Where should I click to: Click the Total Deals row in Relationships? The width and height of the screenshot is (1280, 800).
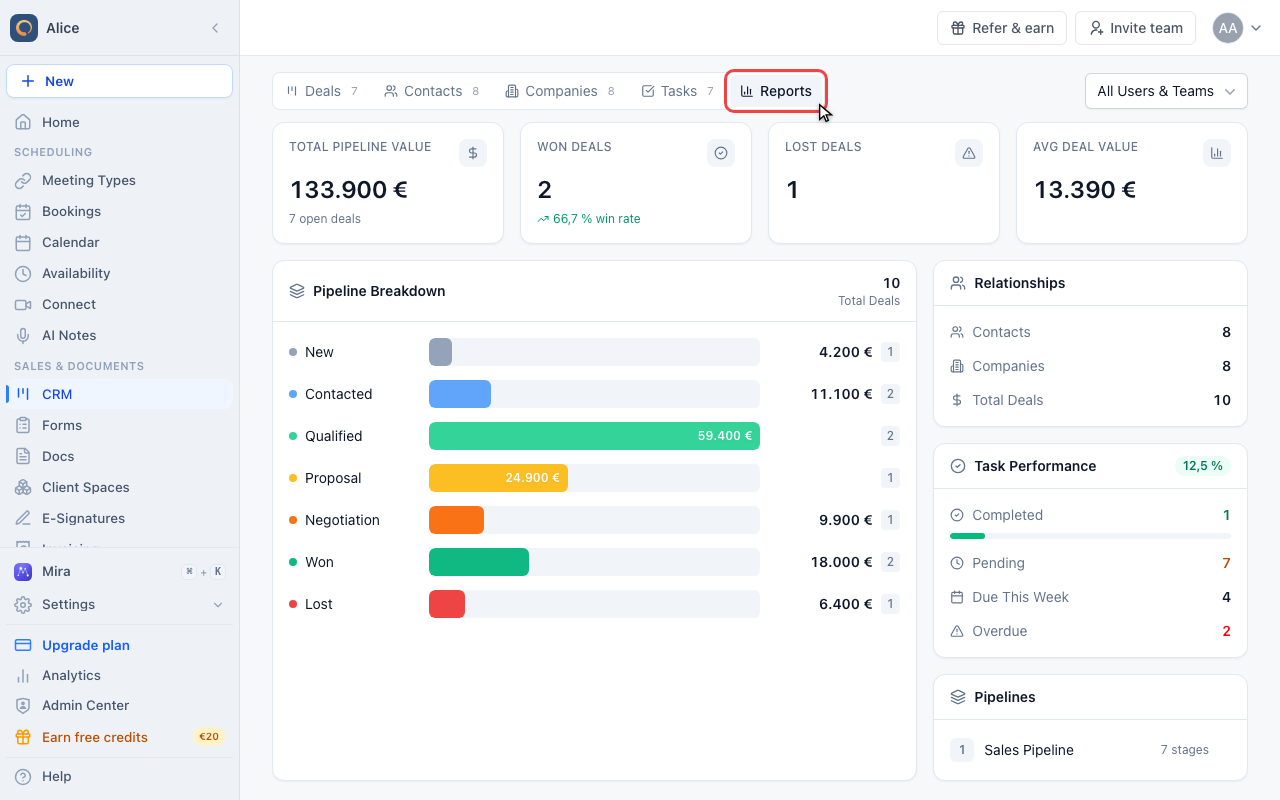[x=1090, y=400]
